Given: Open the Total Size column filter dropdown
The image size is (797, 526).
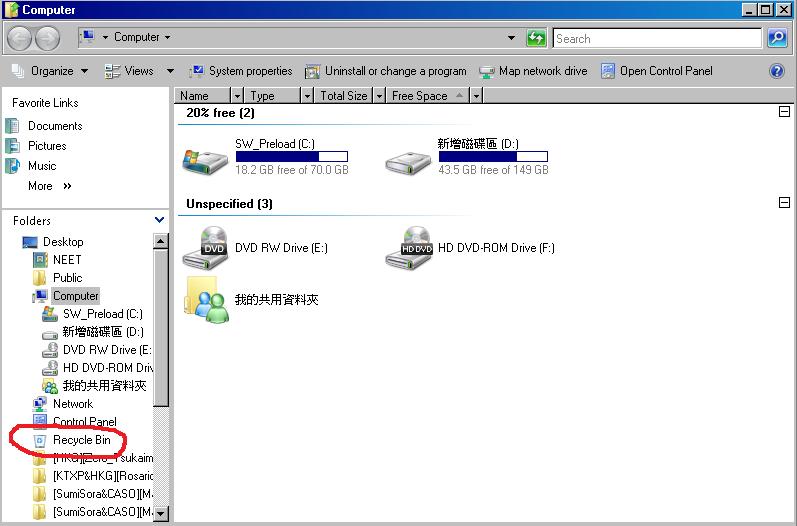Looking at the screenshot, I should coord(379,96).
